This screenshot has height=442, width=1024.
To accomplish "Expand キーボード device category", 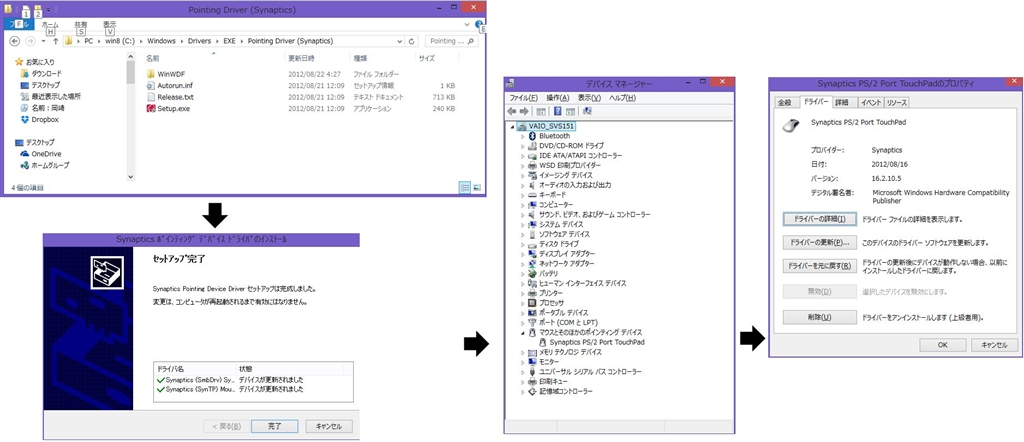I will coord(522,195).
